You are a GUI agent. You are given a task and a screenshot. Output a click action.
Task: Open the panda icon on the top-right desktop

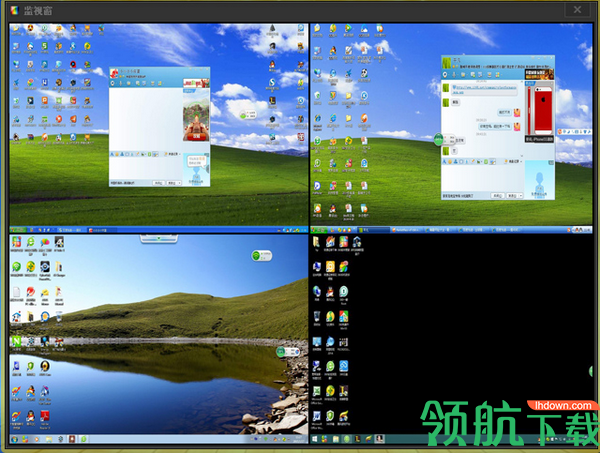[x=364, y=73]
